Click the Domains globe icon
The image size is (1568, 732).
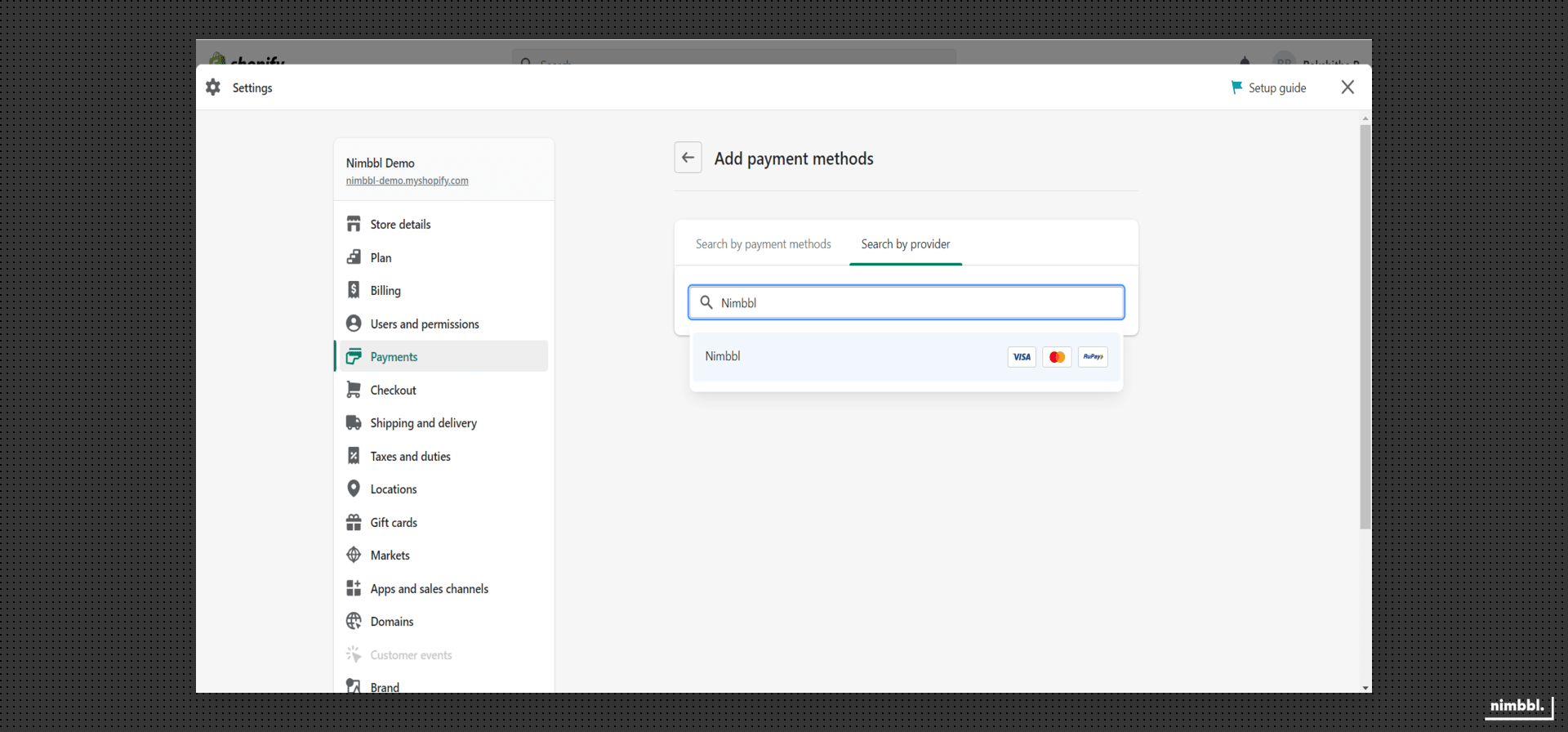click(354, 621)
